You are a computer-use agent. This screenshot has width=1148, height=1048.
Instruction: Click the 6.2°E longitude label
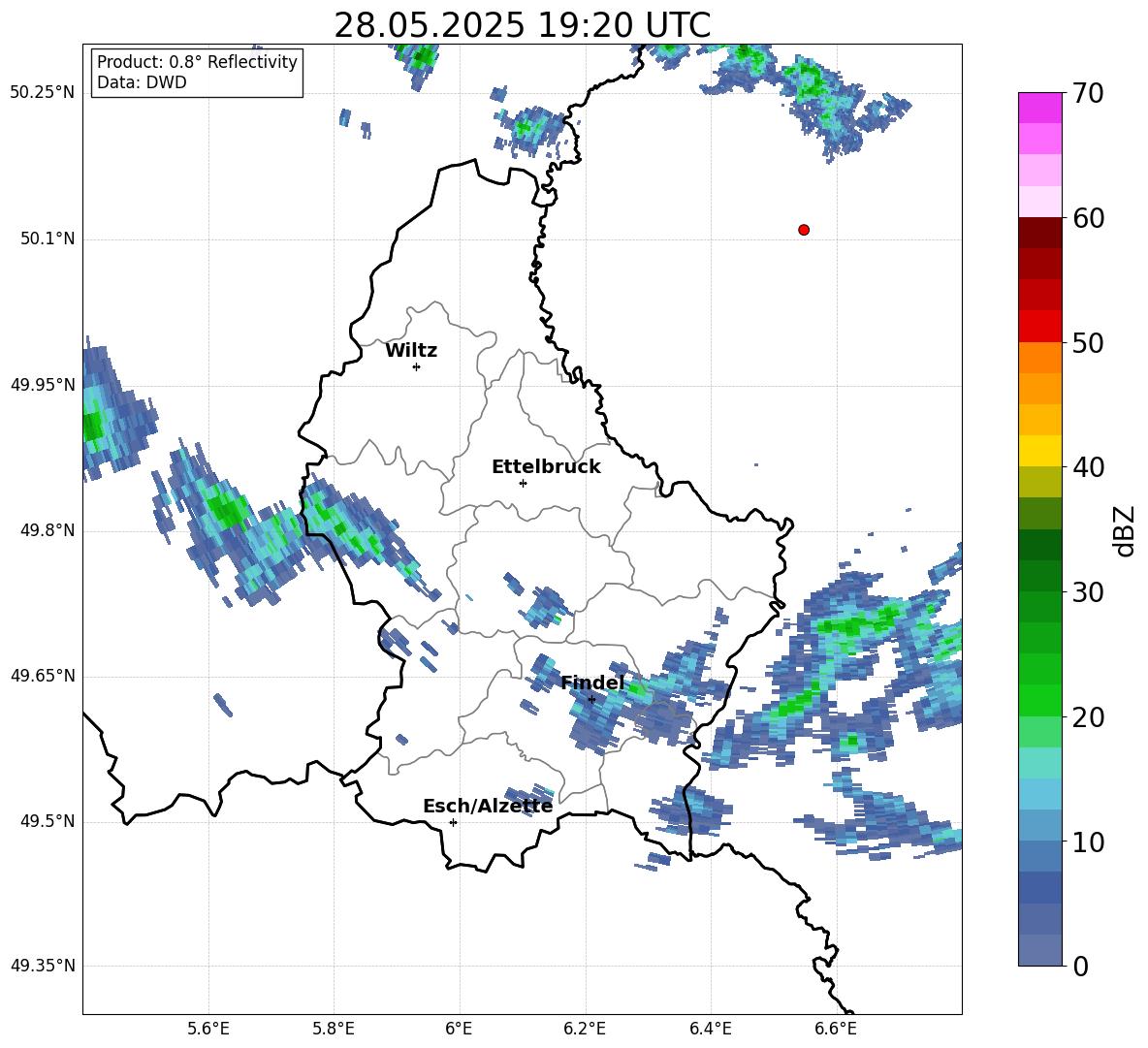tap(585, 1029)
